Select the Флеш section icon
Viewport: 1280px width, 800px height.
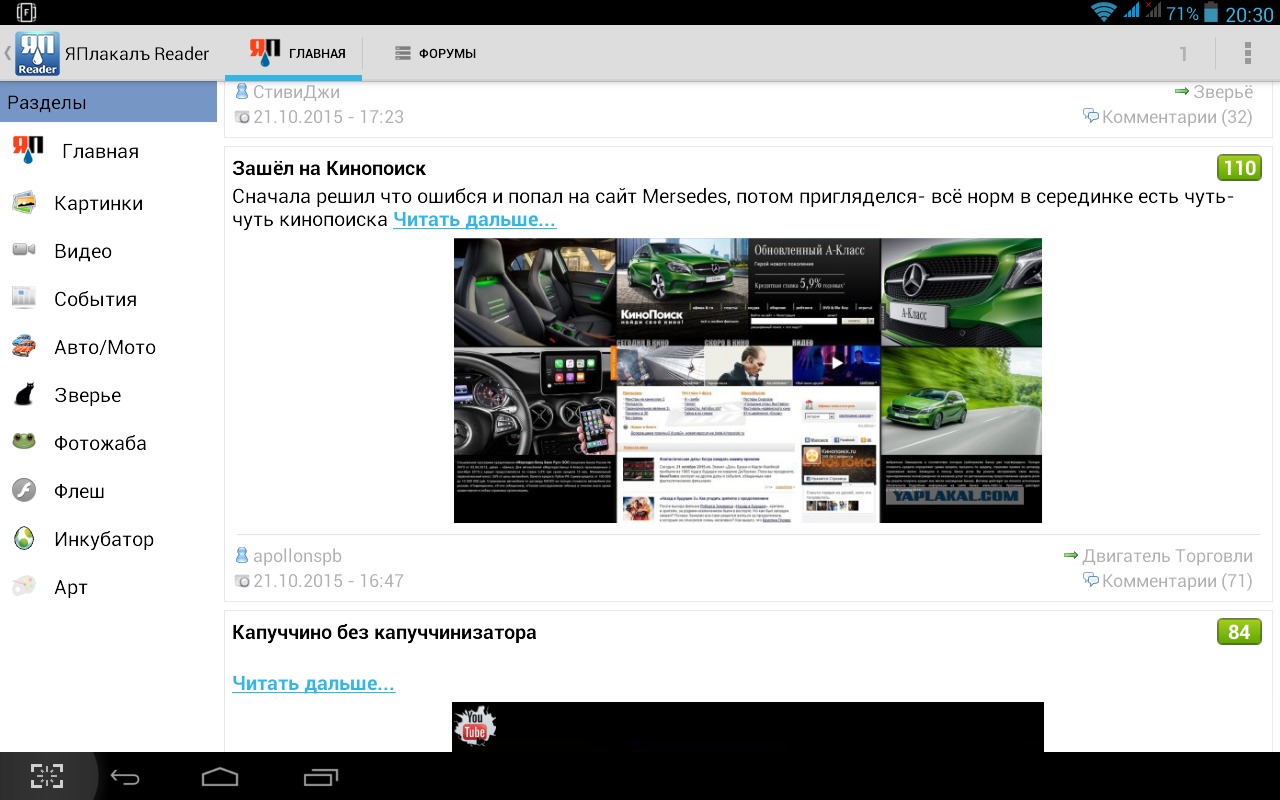point(24,491)
